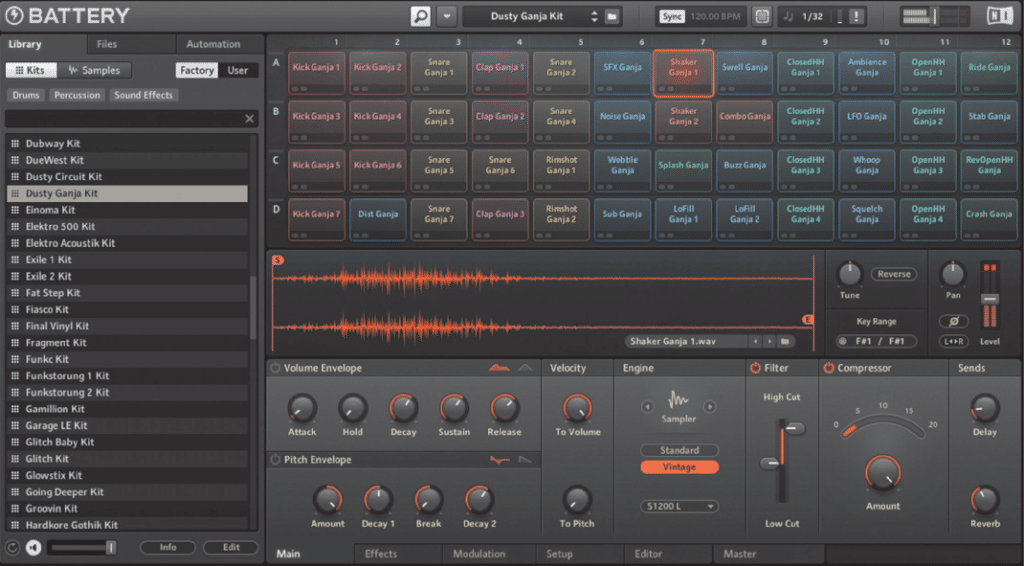Select the AR volume envelope shape icon
The width and height of the screenshot is (1024, 566).
click(525, 368)
